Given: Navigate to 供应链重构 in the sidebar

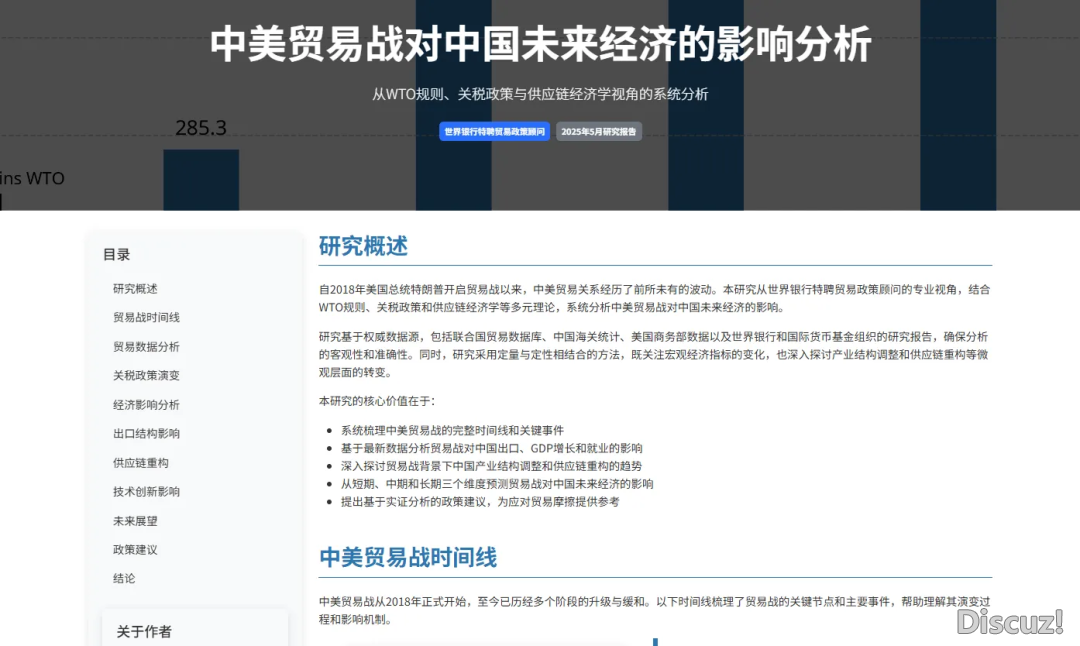Looking at the screenshot, I should click(x=141, y=463).
